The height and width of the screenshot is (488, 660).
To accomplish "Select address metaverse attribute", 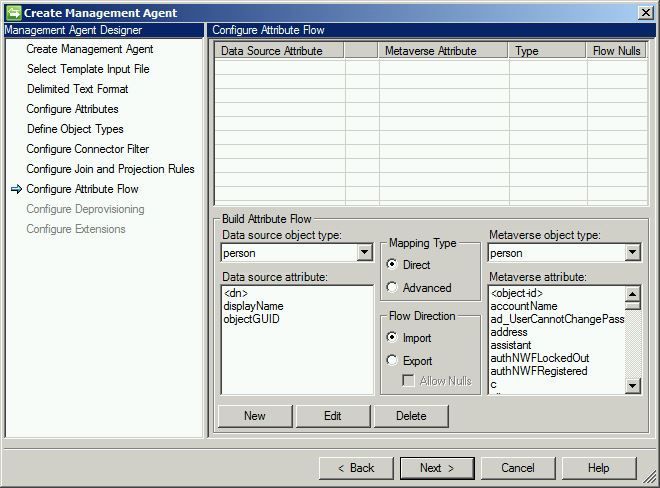I will click(508, 332).
